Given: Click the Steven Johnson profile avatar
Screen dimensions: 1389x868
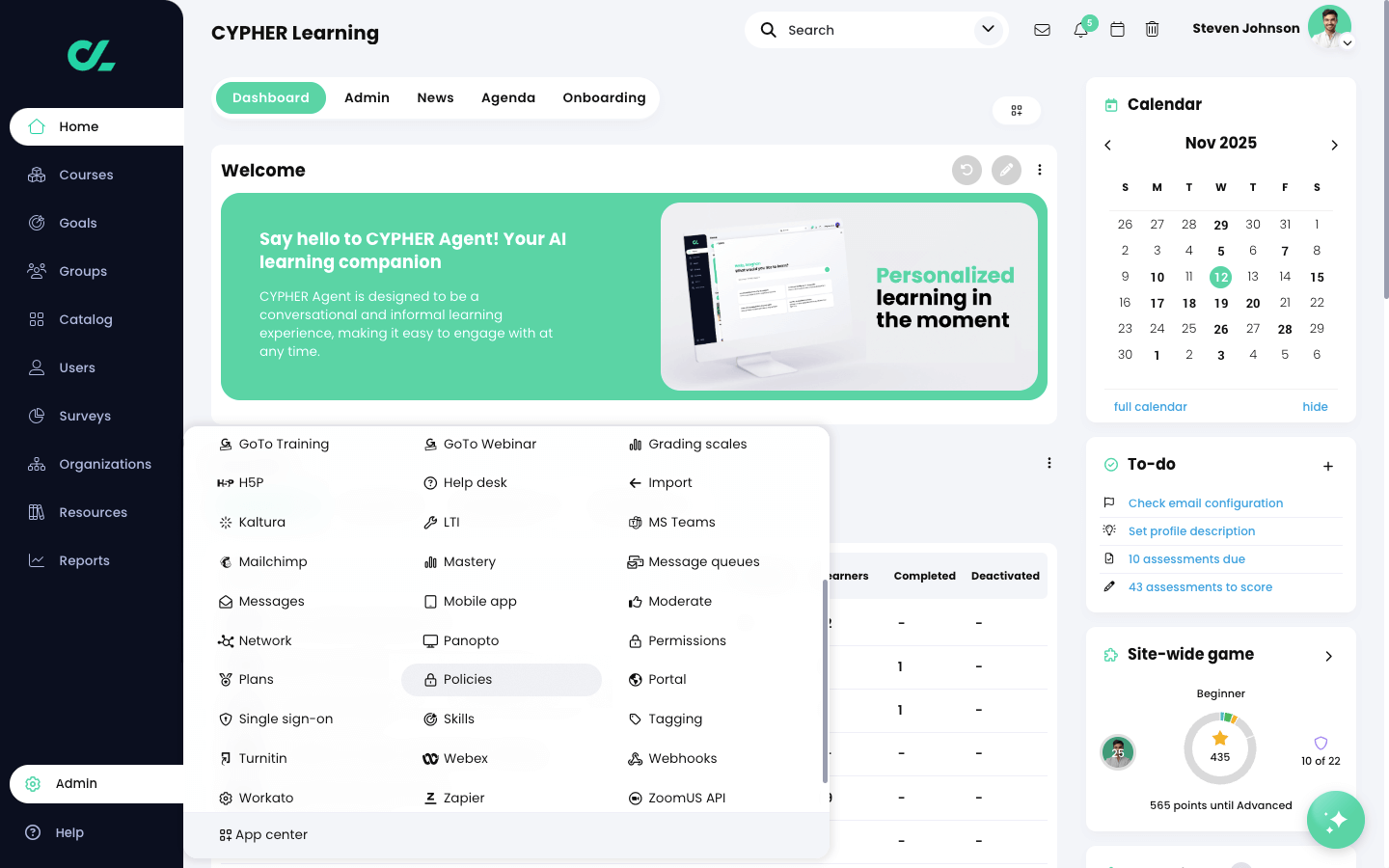Looking at the screenshot, I should [x=1329, y=27].
